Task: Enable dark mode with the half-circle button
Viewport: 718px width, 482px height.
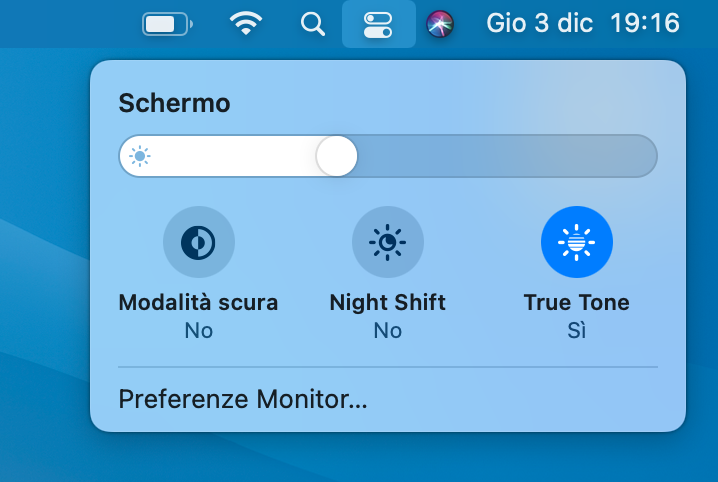Action: tap(198, 242)
